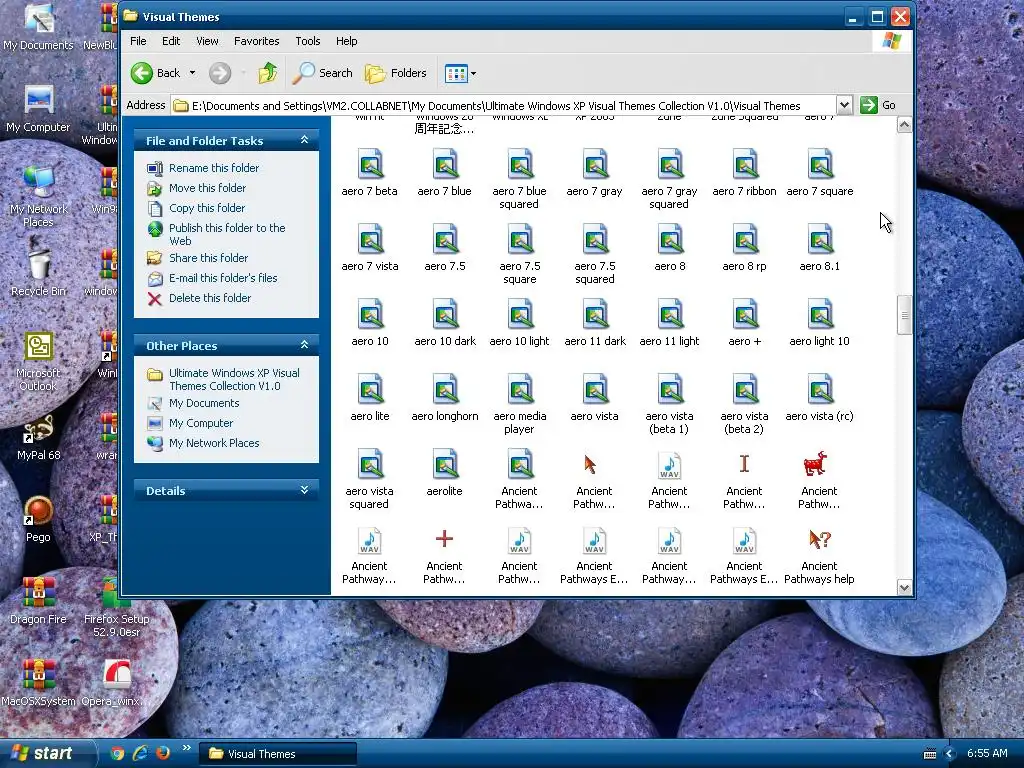Select the aero lite theme file
This screenshot has height=768, width=1024.
[x=370, y=398]
